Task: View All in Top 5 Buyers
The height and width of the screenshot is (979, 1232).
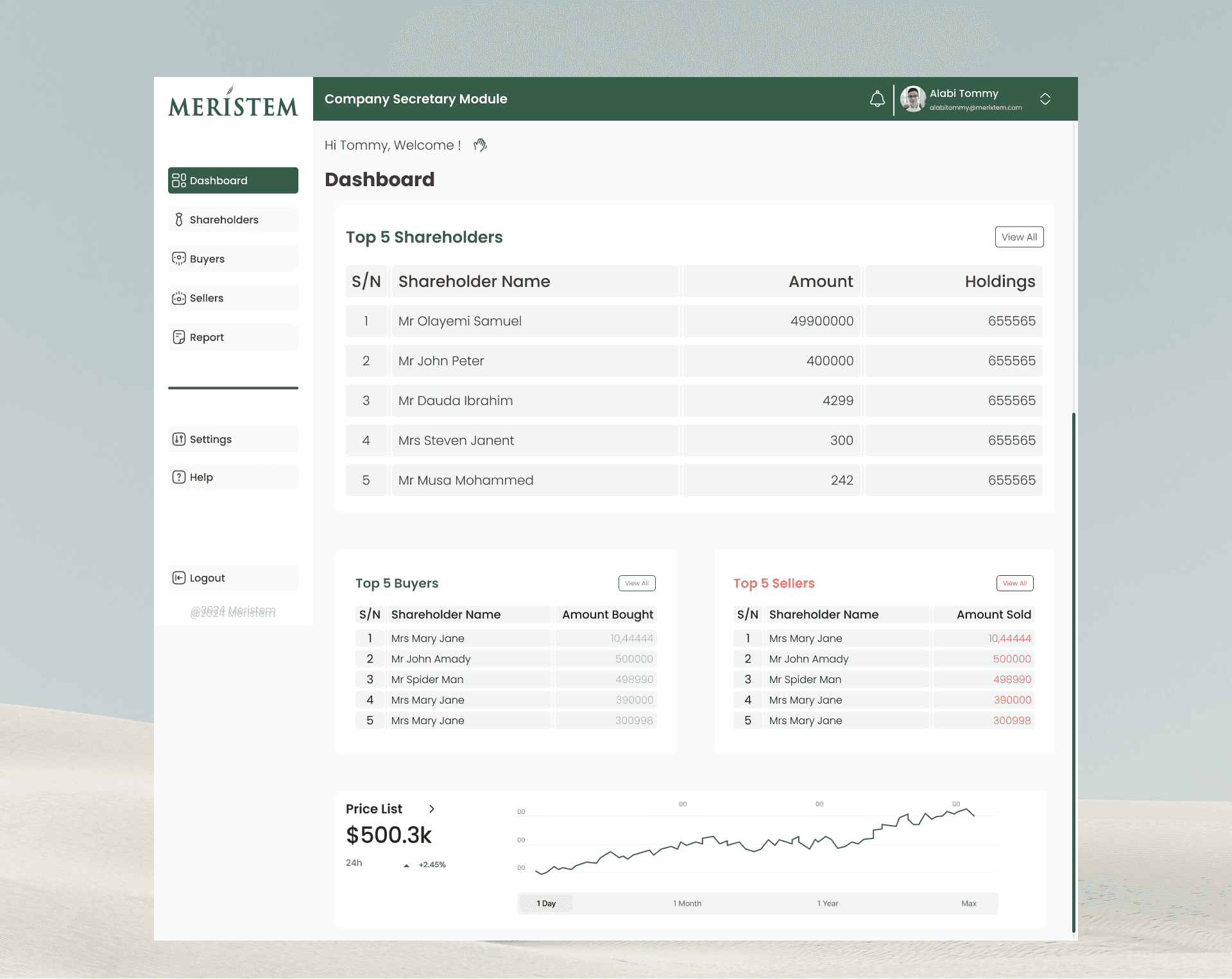Action: pyautogui.click(x=637, y=583)
